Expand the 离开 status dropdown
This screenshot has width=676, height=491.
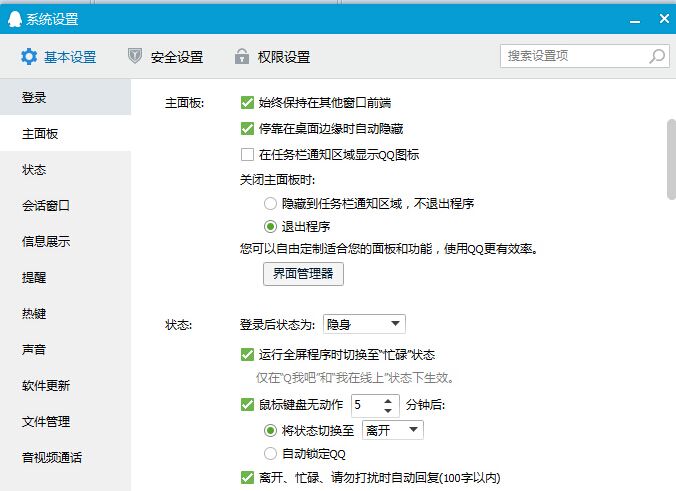click(393, 430)
